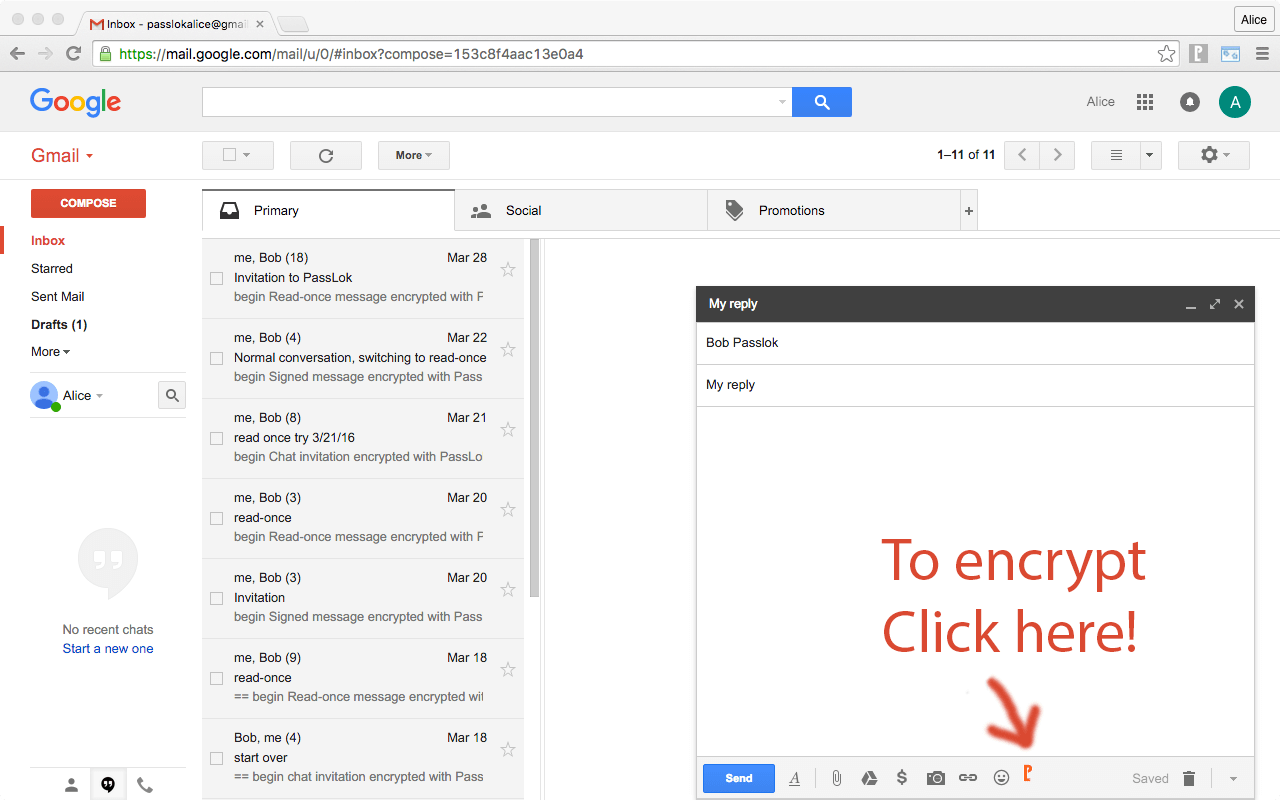This screenshot has width=1280, height=800.
Task: Open Drafts (1) folder
Action: pyautogui.click(x=59, y=325)
